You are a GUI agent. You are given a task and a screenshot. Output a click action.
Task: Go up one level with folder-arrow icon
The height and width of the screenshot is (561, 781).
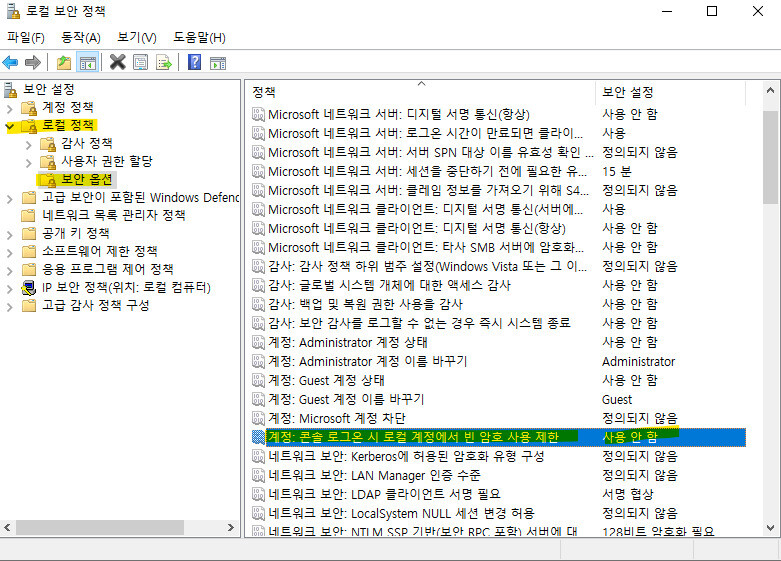click(x=64, y=63)
